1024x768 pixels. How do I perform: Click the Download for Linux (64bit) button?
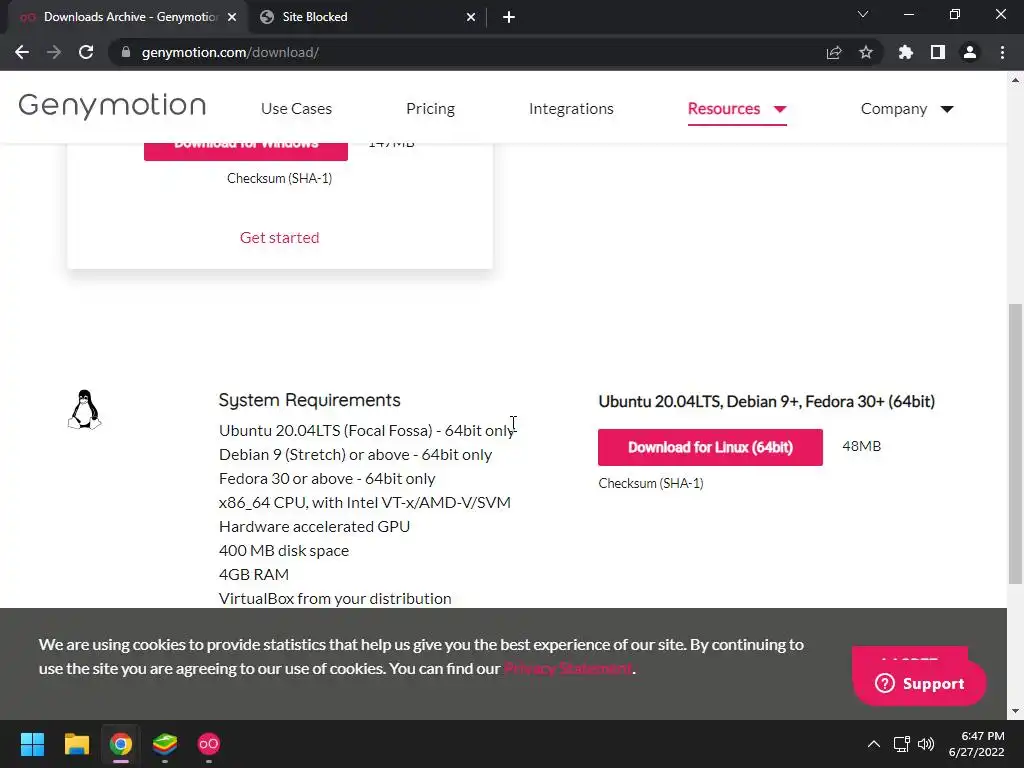(710, 447)
